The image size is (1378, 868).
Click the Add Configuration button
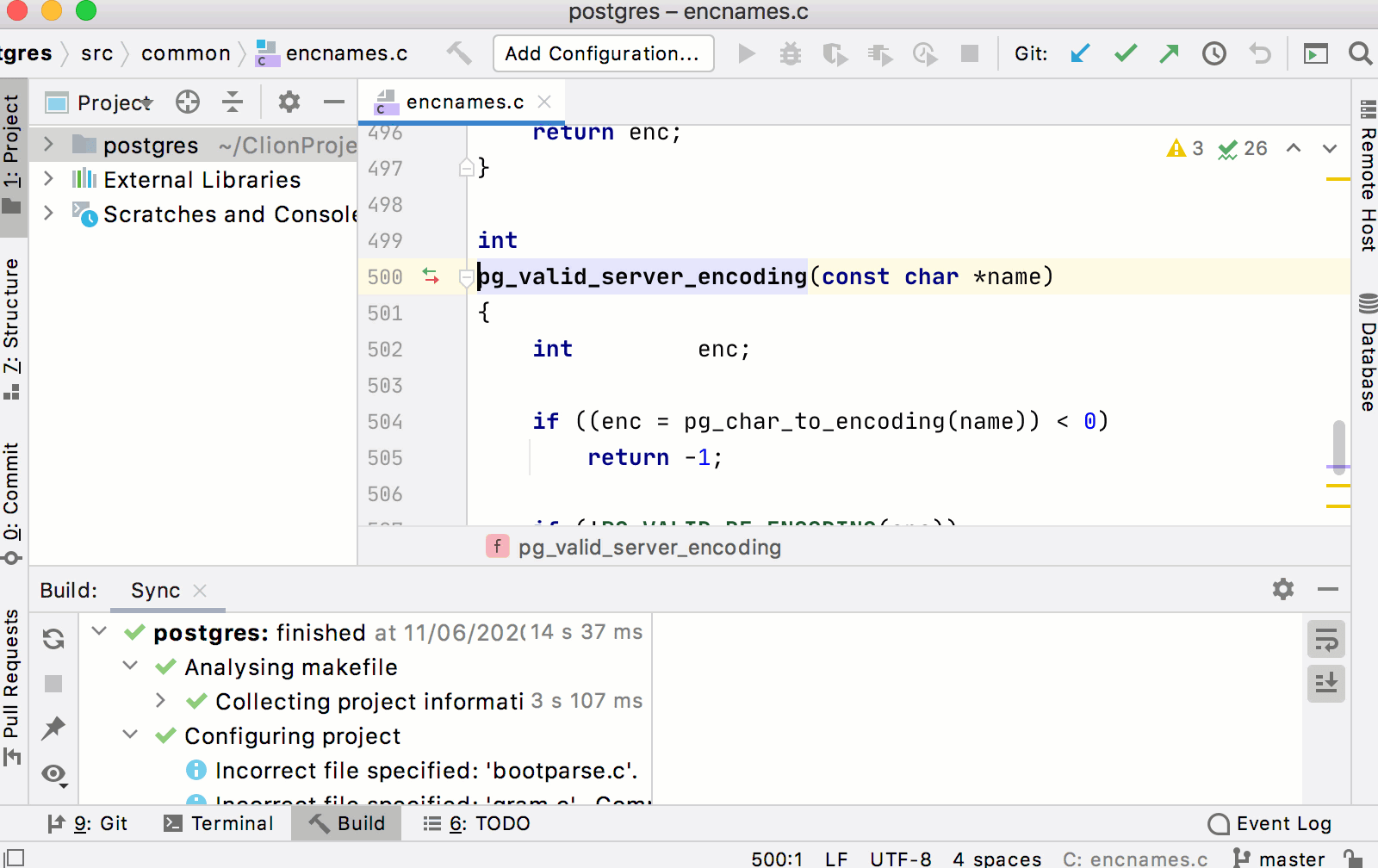(603, 53)
